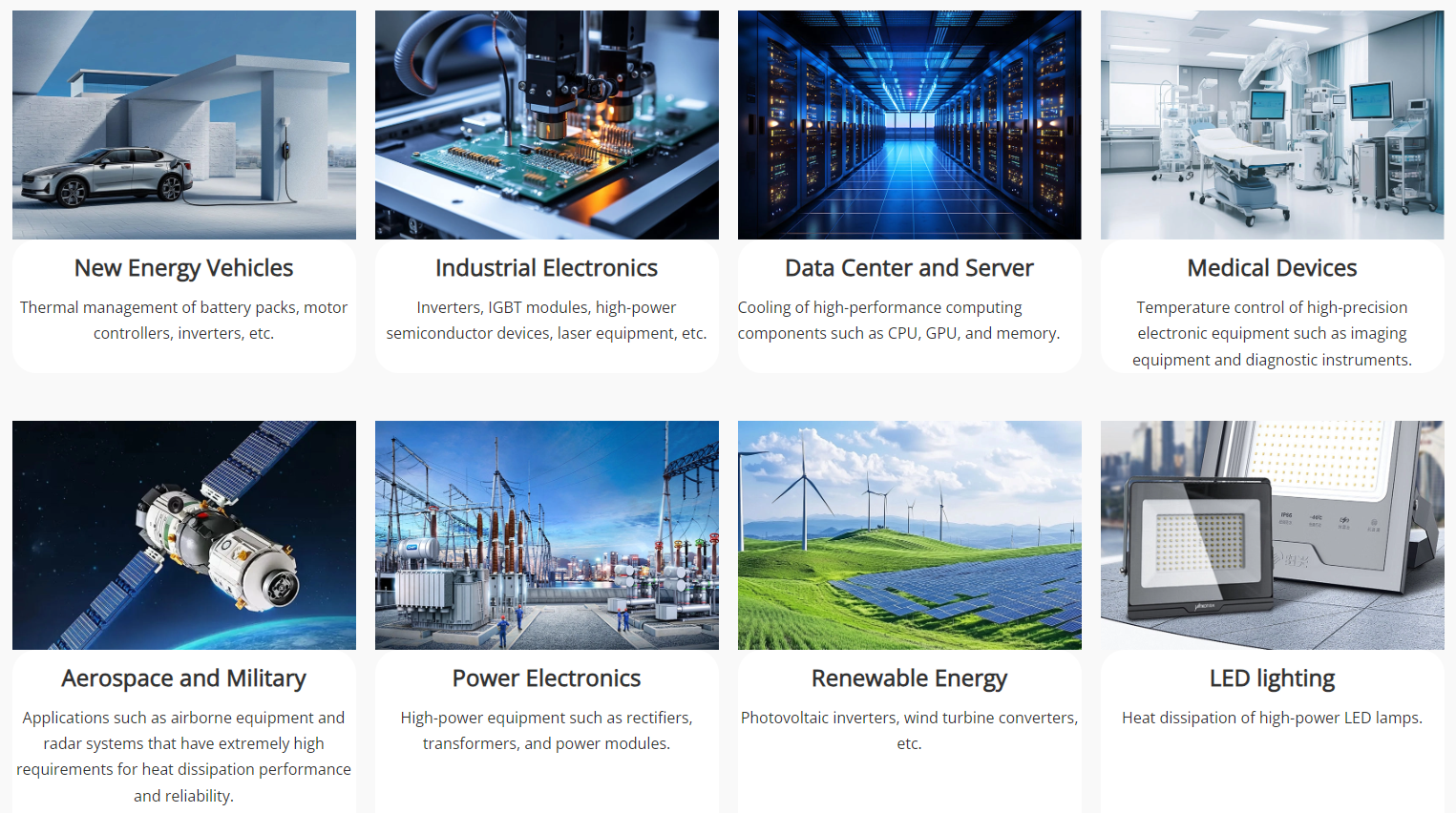The image size is (1456, 813).
Task: Click the battery pack thermal management description
Action: 184,321
